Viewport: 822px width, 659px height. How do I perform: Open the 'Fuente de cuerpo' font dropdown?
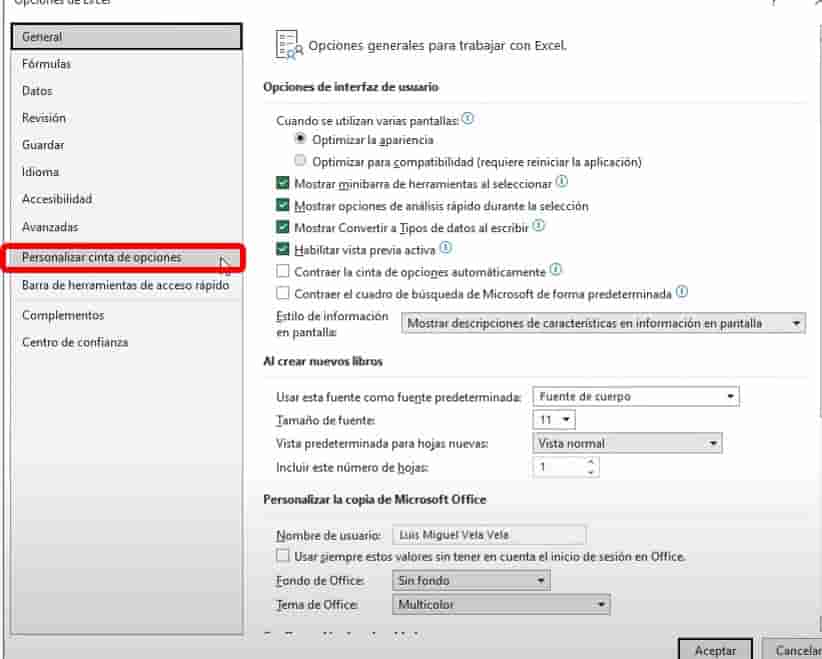(635, 397)
